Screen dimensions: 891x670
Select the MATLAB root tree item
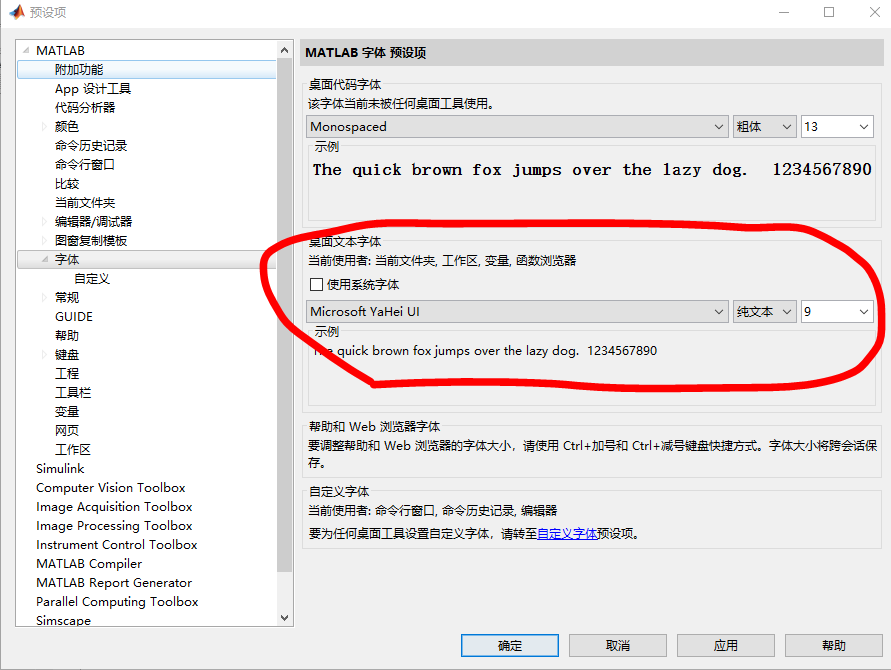tap(60, 51)
